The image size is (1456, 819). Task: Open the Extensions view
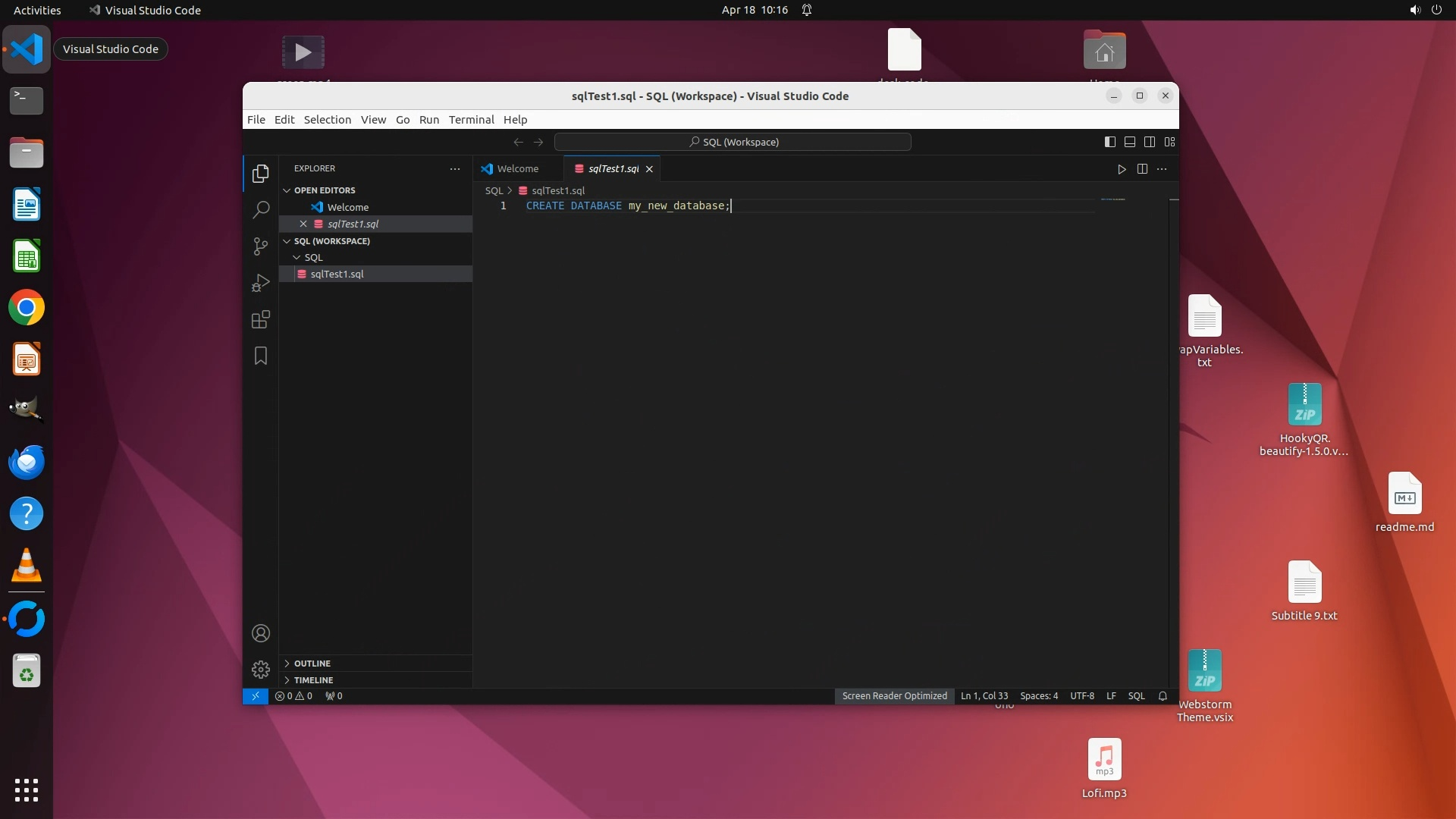pyautogui.click(x=260, y=319)
